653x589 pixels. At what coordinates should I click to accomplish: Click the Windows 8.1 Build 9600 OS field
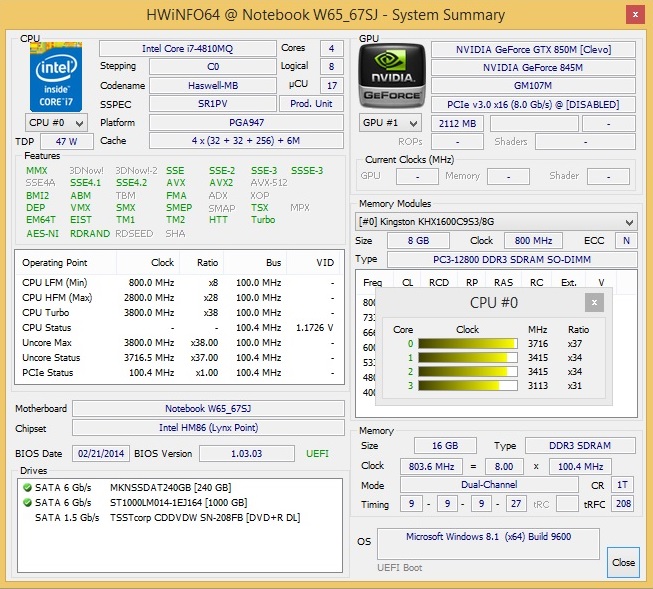[489, 544]
